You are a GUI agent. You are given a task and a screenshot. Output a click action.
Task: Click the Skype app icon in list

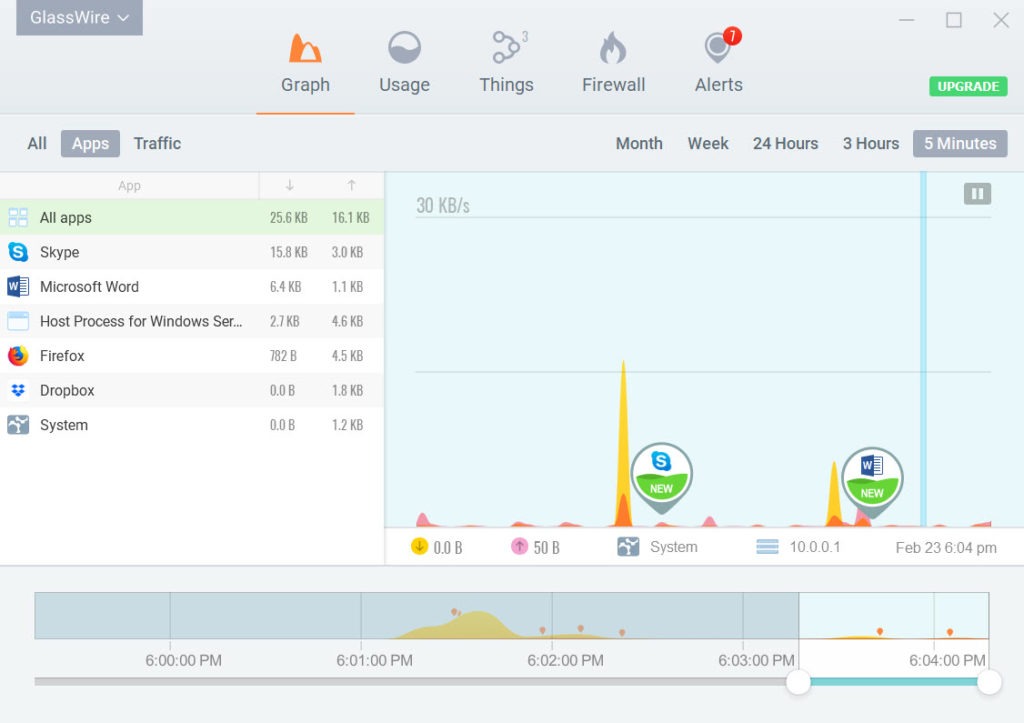point(18,252)
